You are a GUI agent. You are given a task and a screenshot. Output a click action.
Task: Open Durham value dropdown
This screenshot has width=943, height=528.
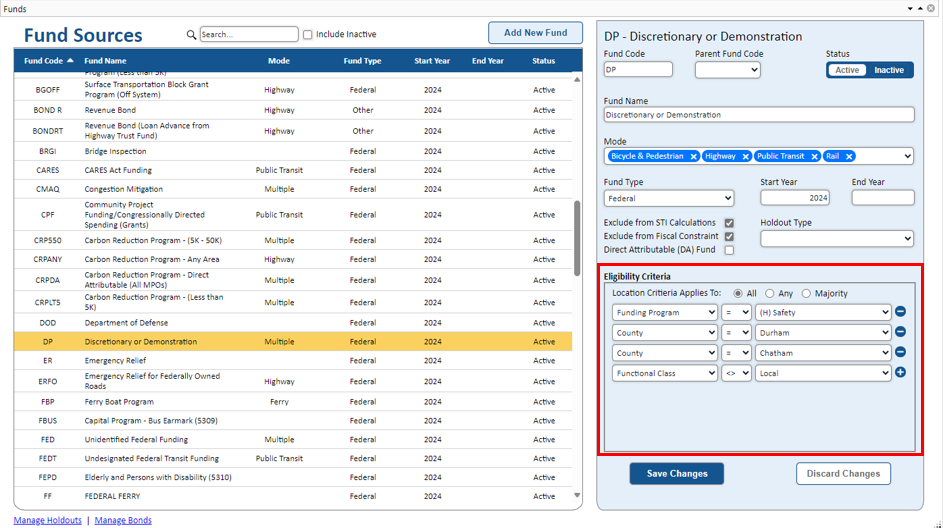point(823,333)
